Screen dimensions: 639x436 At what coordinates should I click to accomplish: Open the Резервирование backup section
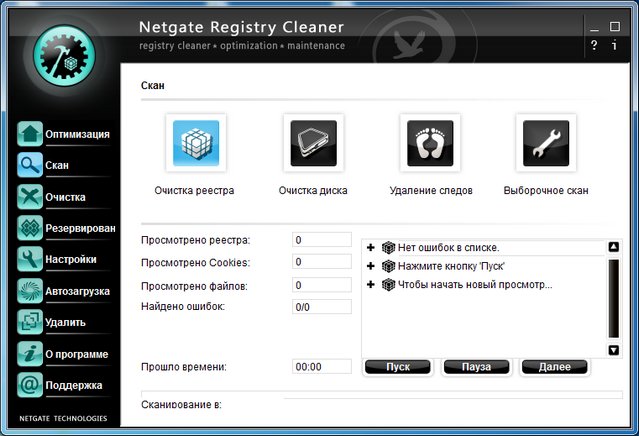80,229
